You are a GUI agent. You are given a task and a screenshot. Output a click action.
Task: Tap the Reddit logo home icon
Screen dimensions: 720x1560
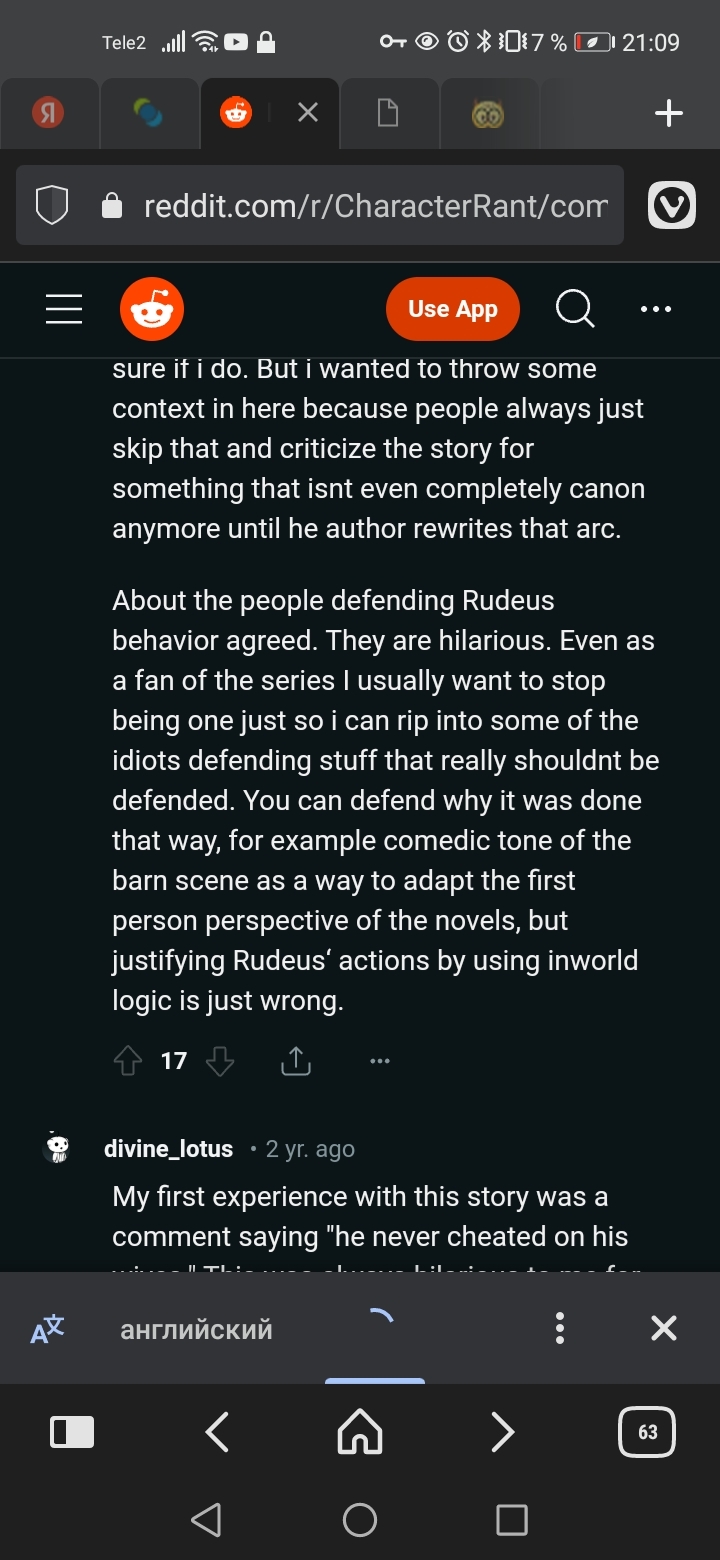pyautogui.click(x=152, y=310)
